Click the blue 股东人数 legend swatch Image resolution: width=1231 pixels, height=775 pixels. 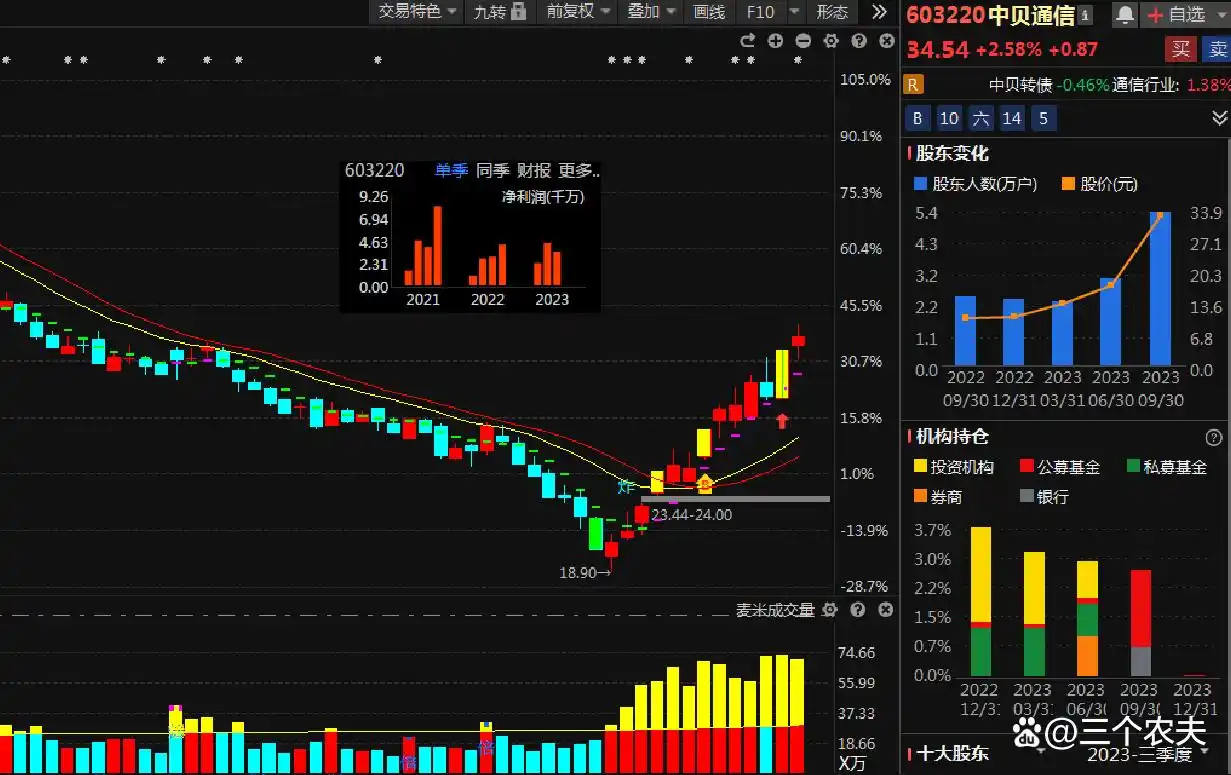[x=920, y=184]
